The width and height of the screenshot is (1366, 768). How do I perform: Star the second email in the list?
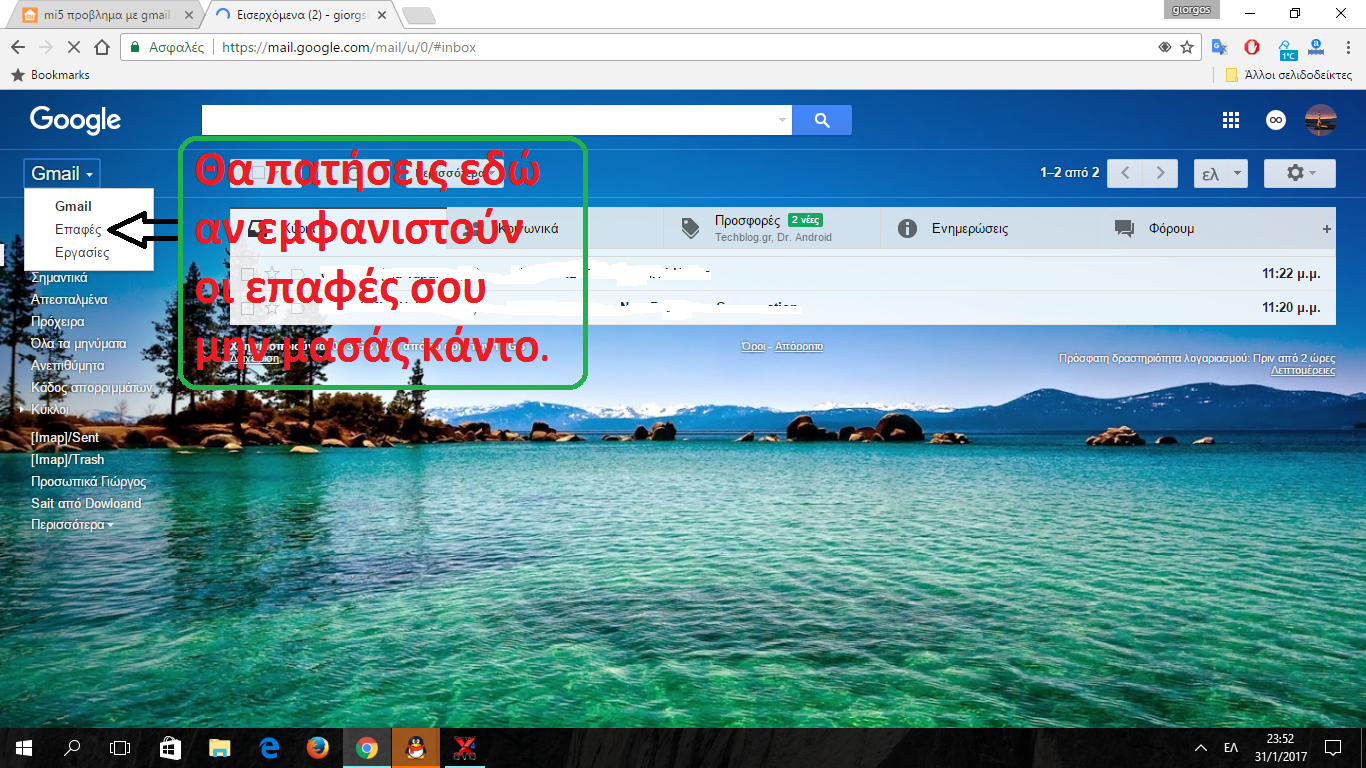coord(271,307)
